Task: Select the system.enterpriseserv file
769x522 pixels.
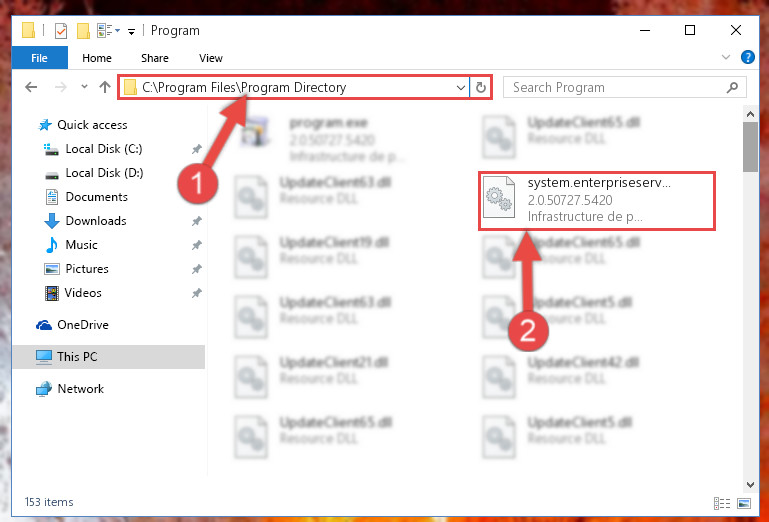Action: click(597, 200)
